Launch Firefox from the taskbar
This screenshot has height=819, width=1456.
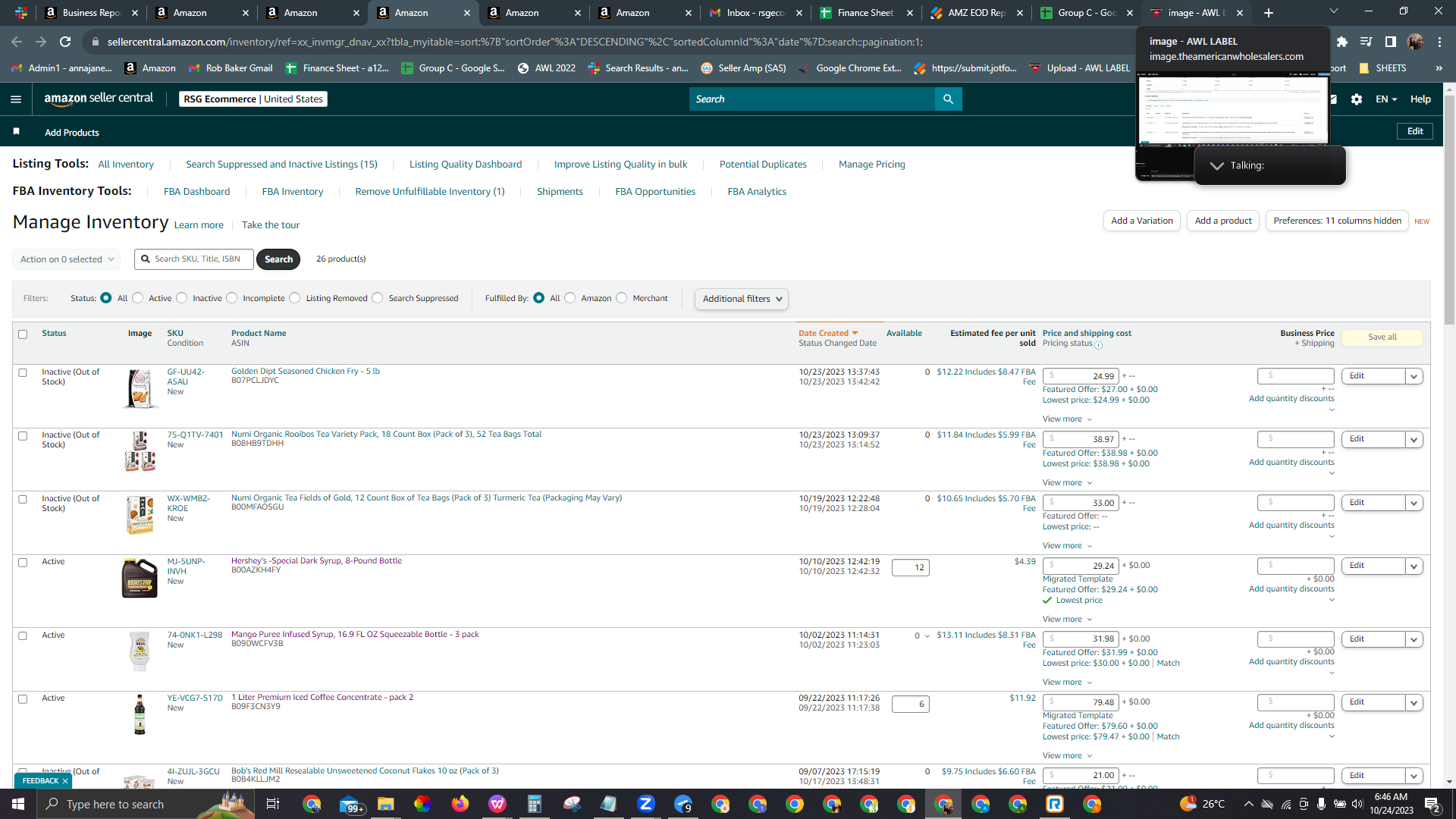(460, 804)
